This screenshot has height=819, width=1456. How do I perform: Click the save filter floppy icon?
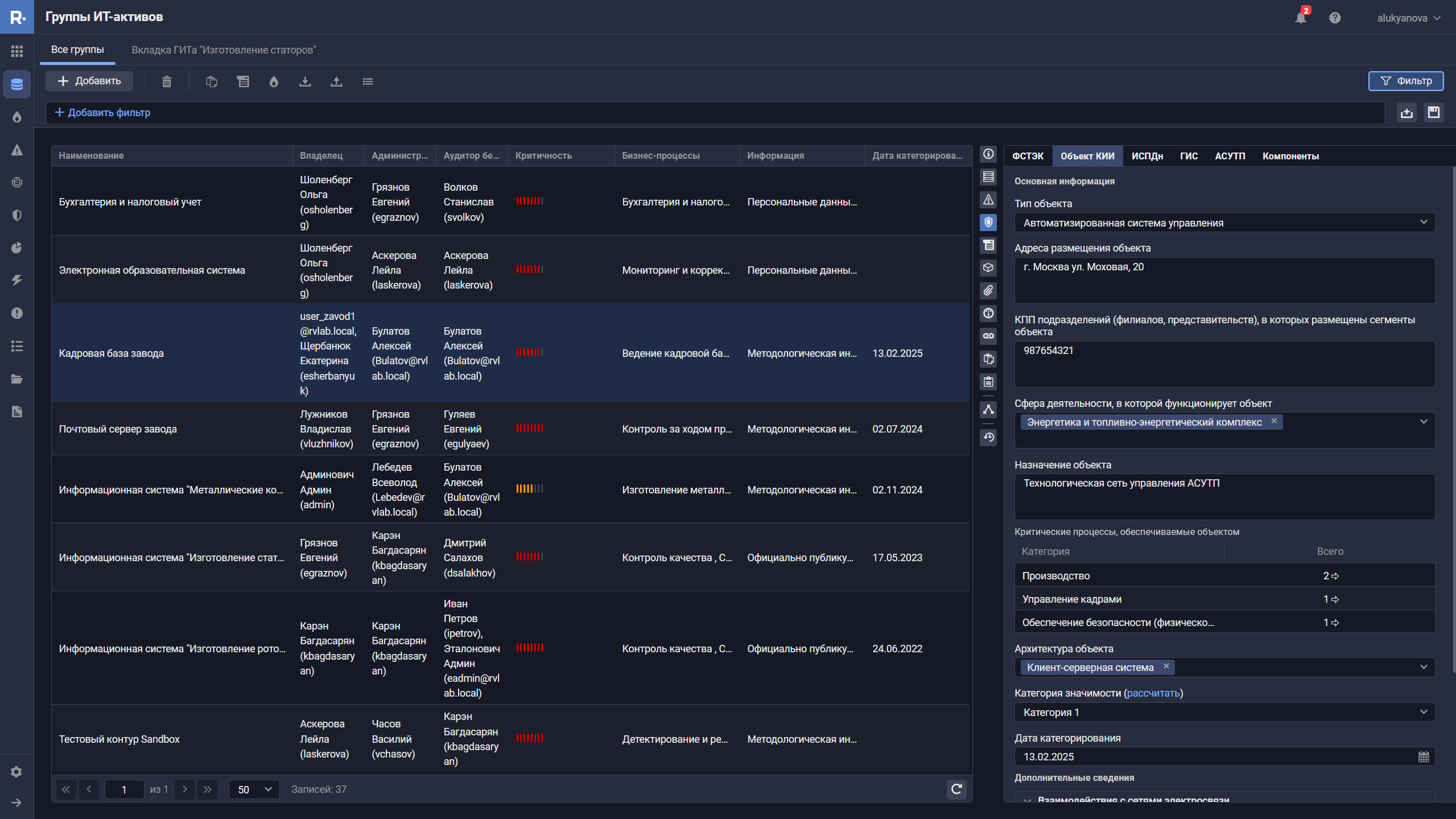coord(1433,113)
